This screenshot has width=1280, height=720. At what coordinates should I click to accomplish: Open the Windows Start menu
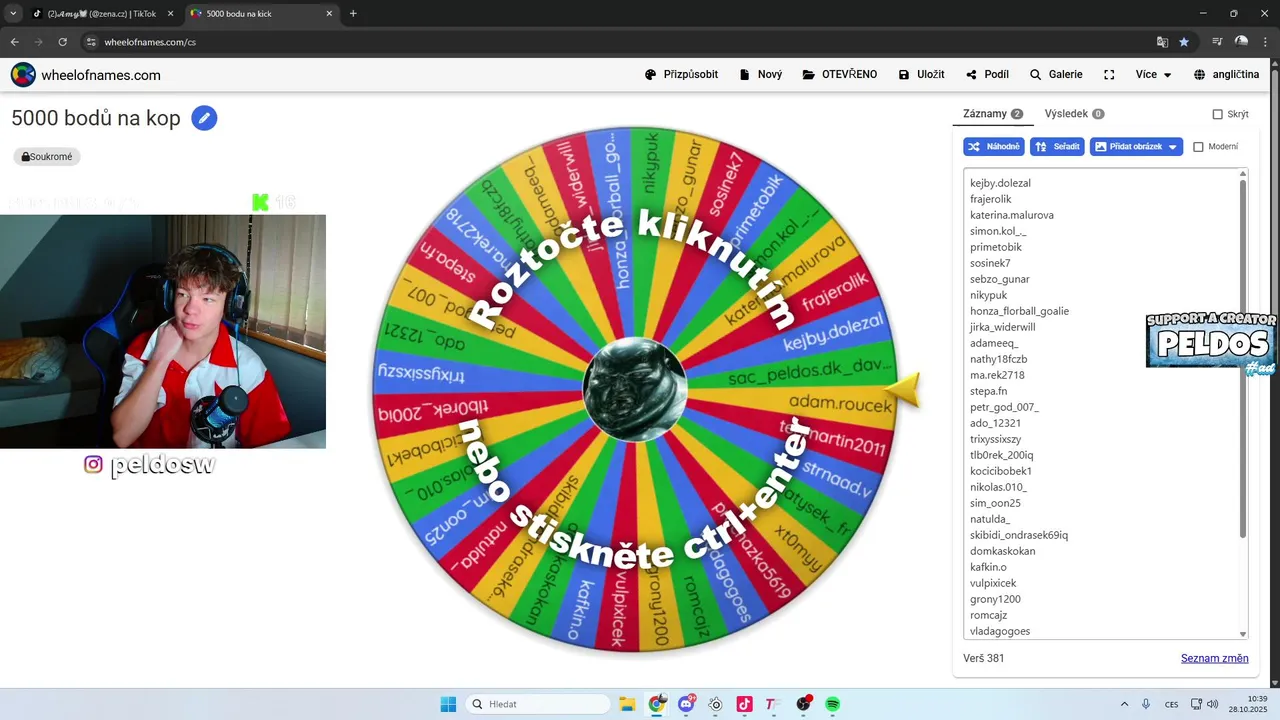[448, 704]
